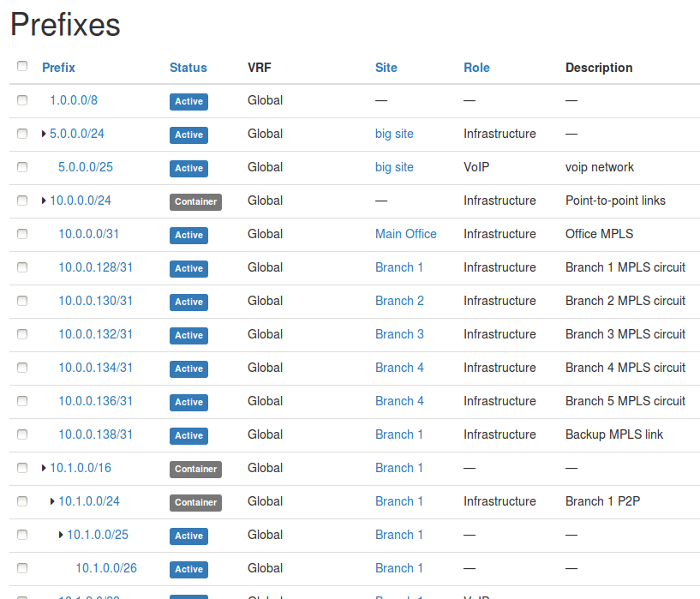Open the 10.0.0.128/31 prefix details
Viewport: 700px width, 599px height.
[95, 268]
